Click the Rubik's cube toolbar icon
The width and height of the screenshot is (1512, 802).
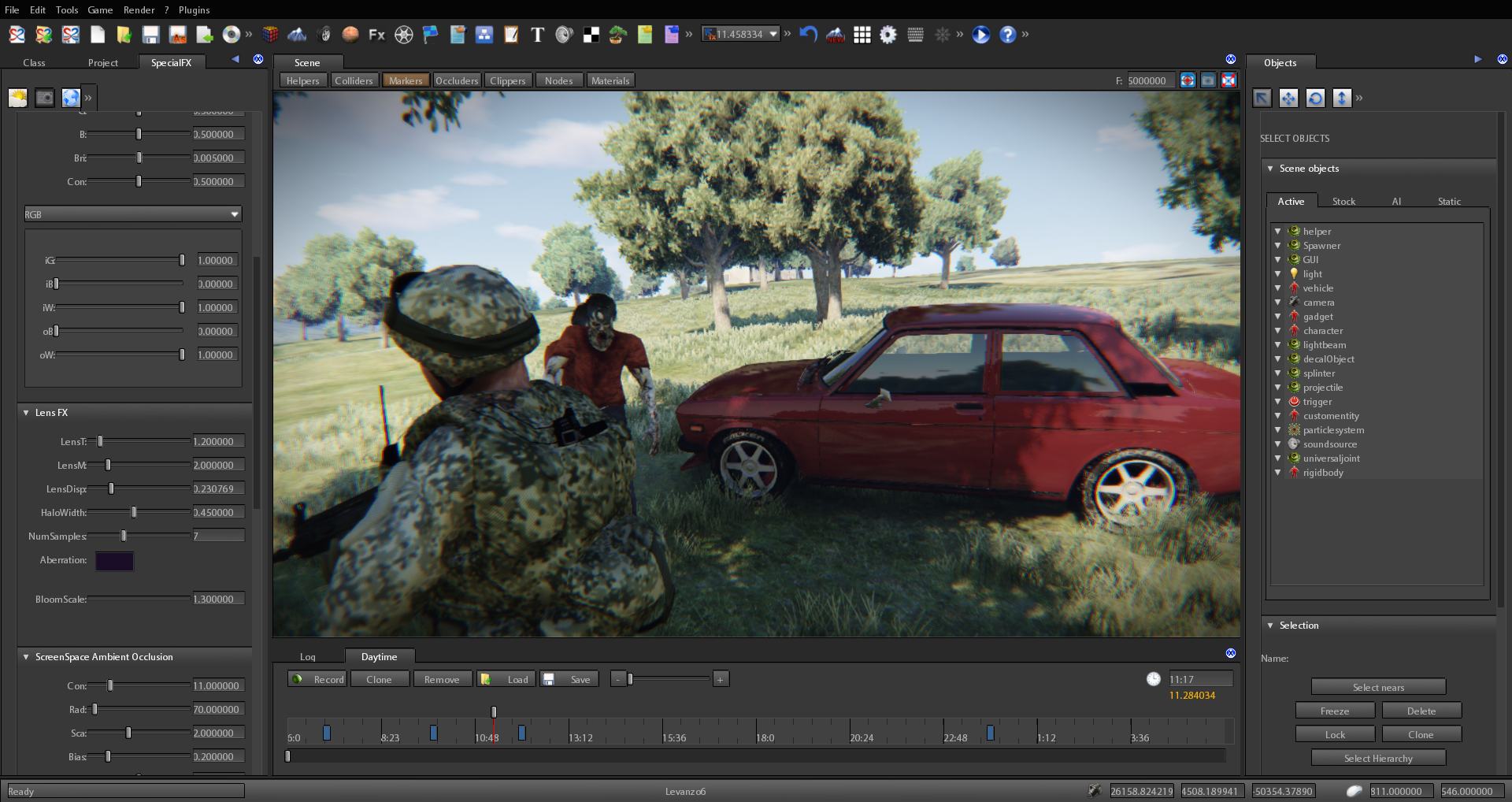tap(270, 35)
